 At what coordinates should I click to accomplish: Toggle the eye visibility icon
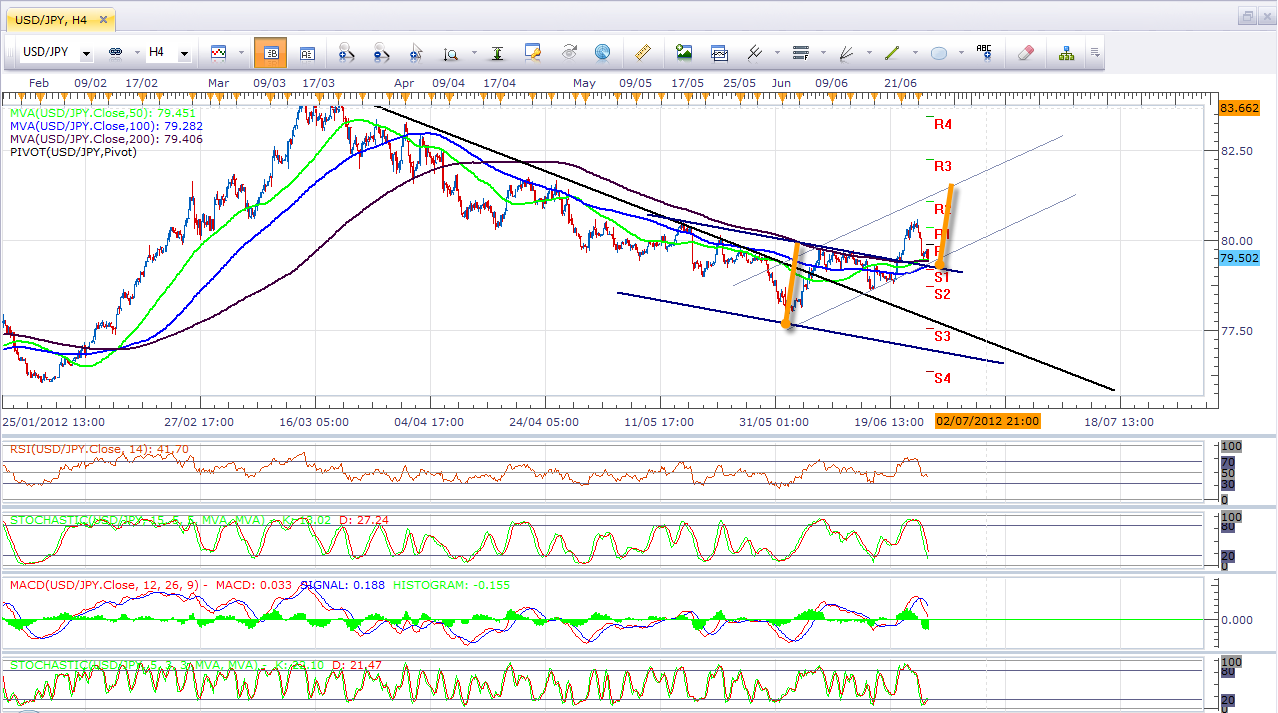pos(568,52)
